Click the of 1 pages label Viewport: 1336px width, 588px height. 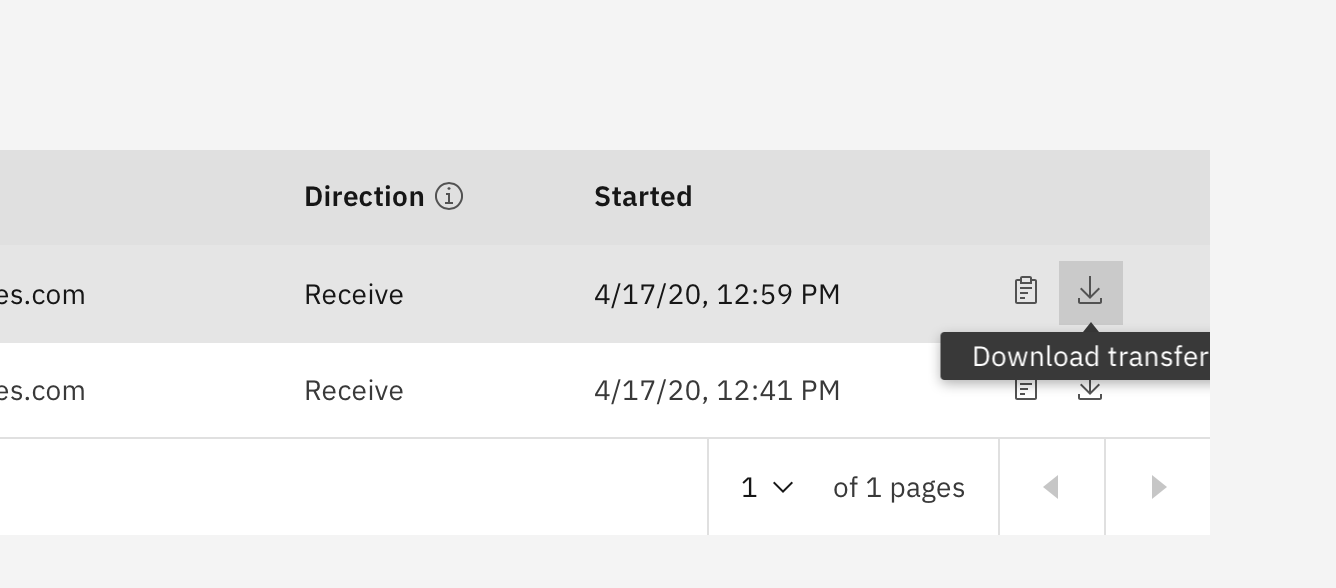(897, 487)
